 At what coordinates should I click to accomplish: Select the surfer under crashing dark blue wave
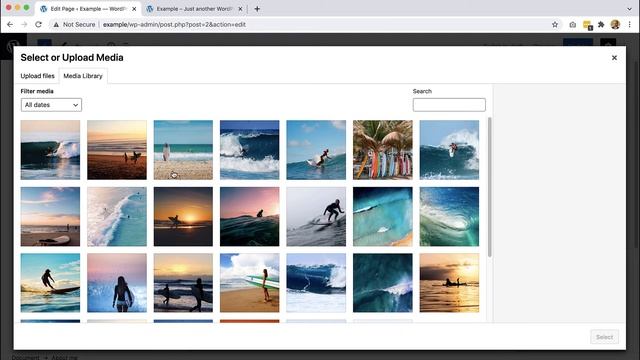click(x=249, y=150)
